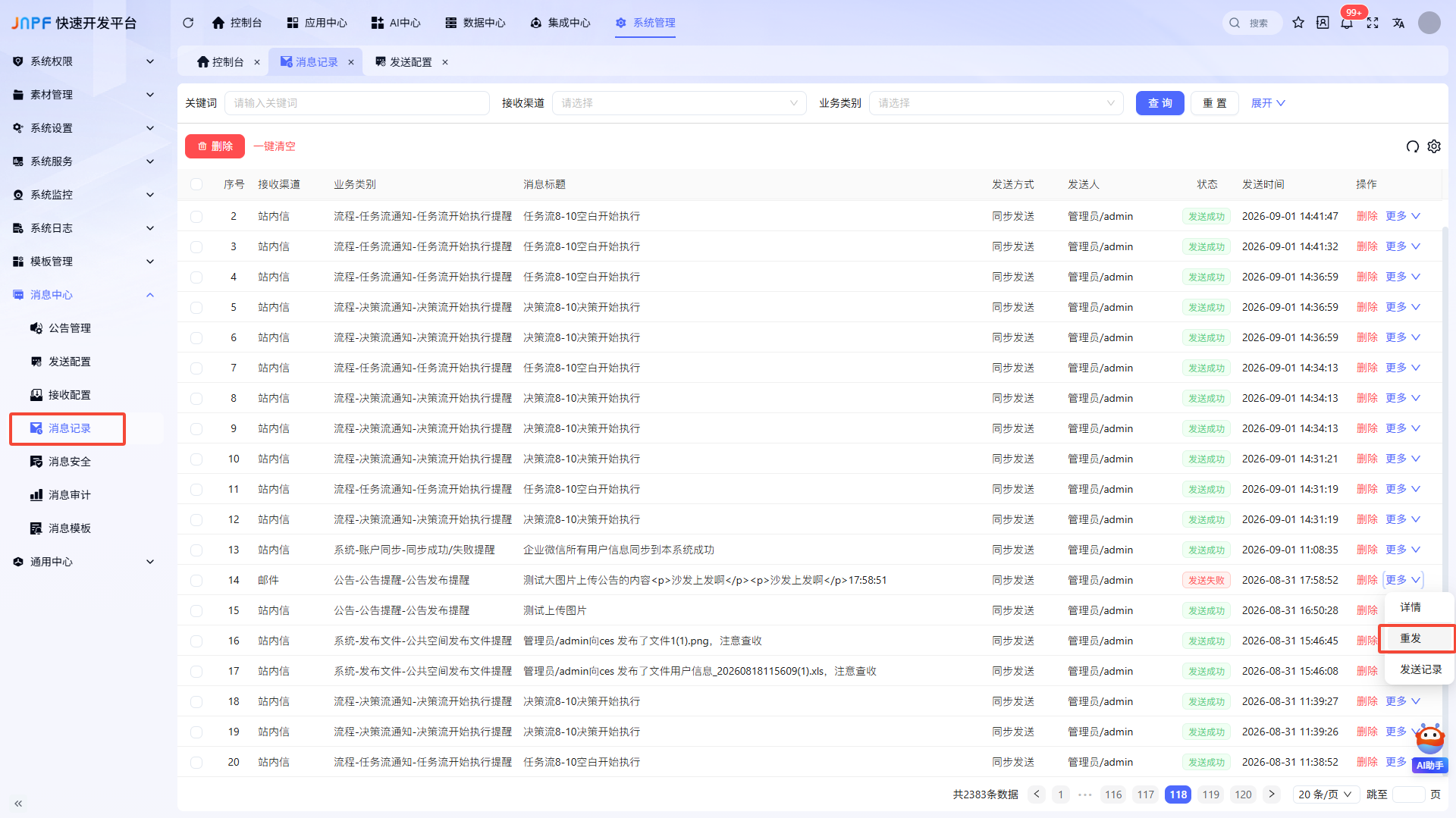Open the 接收渠道 dropdown

pyautogui.click(x=679, y=103)
